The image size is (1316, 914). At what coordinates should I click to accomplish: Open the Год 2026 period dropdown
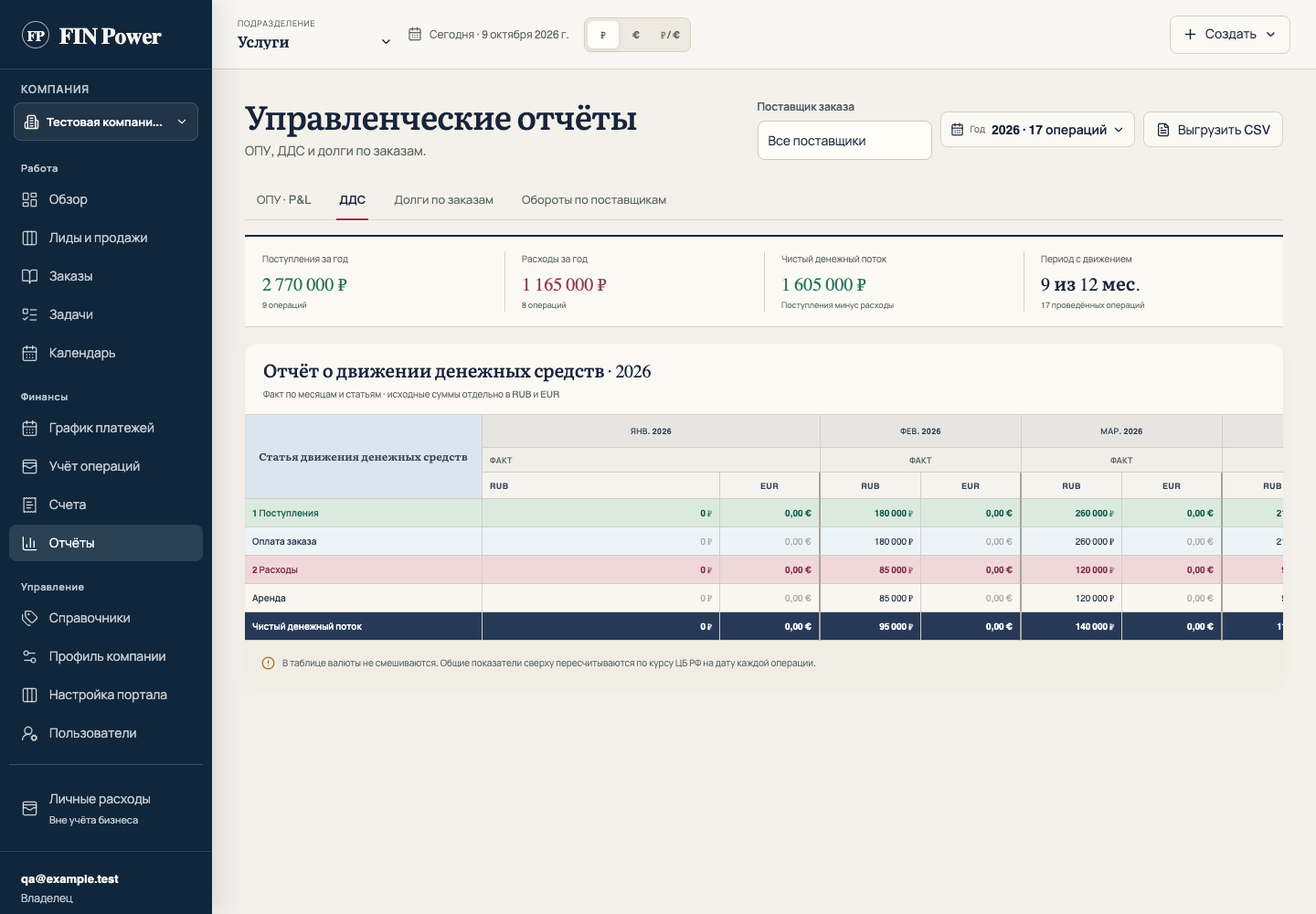tap(1037, 130)
